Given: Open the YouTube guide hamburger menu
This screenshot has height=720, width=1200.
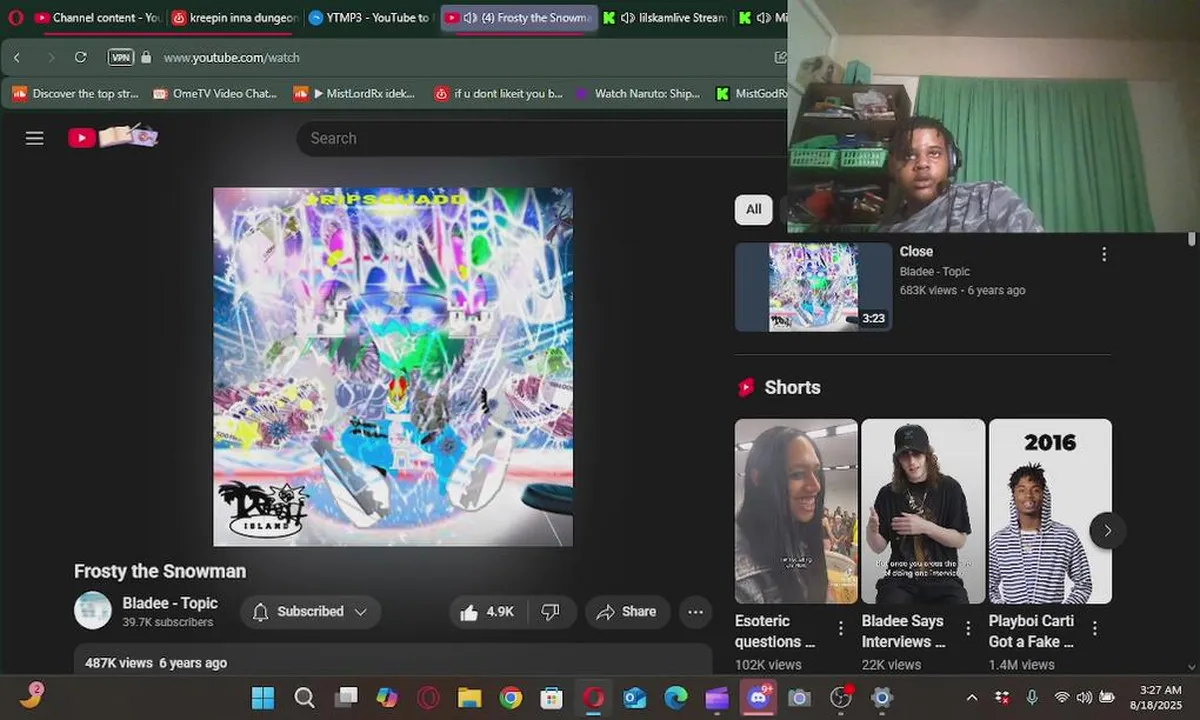Looking at the screenshot, I should [35, 138].
